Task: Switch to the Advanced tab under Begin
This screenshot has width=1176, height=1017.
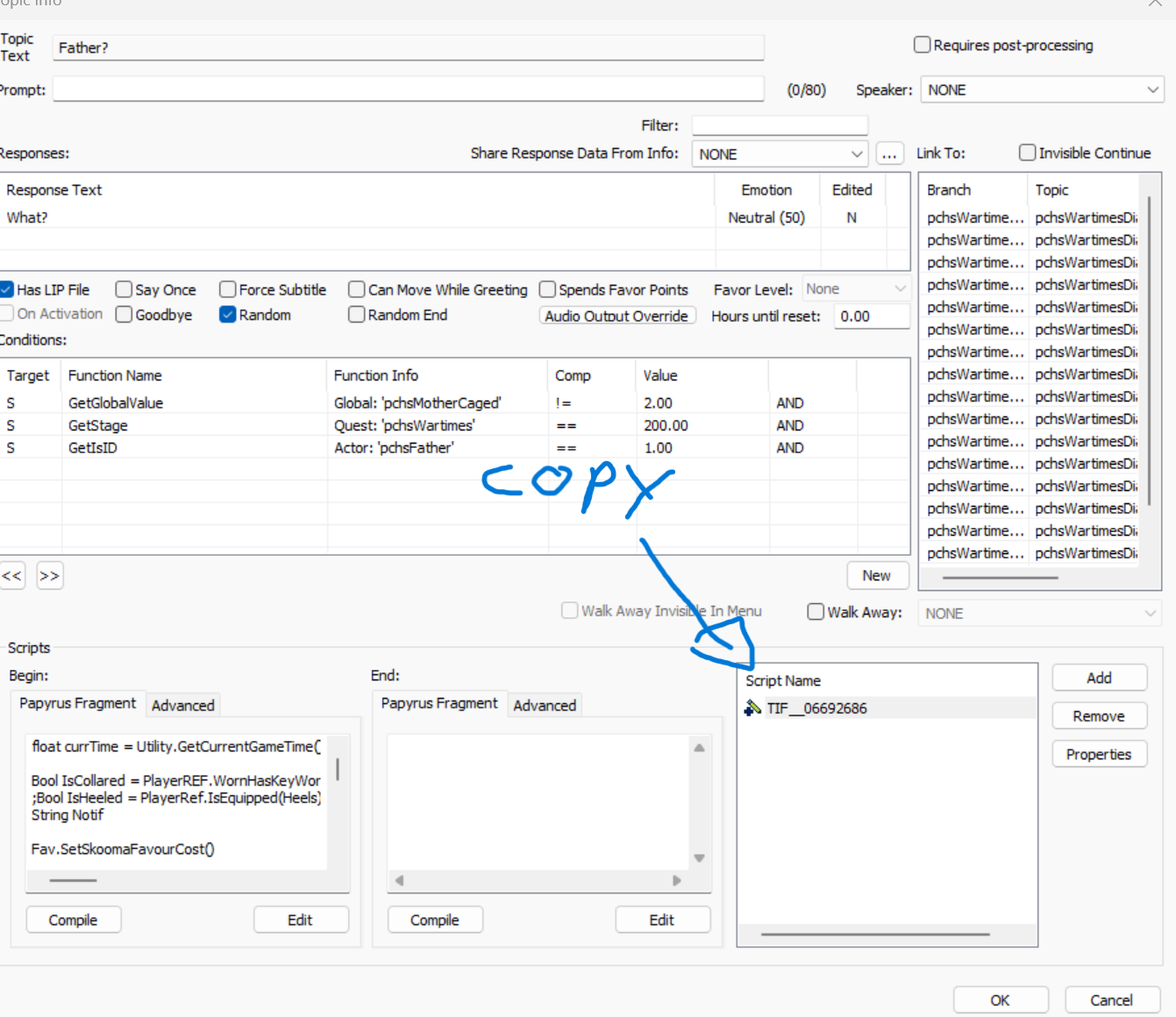Action: point(182,705)
